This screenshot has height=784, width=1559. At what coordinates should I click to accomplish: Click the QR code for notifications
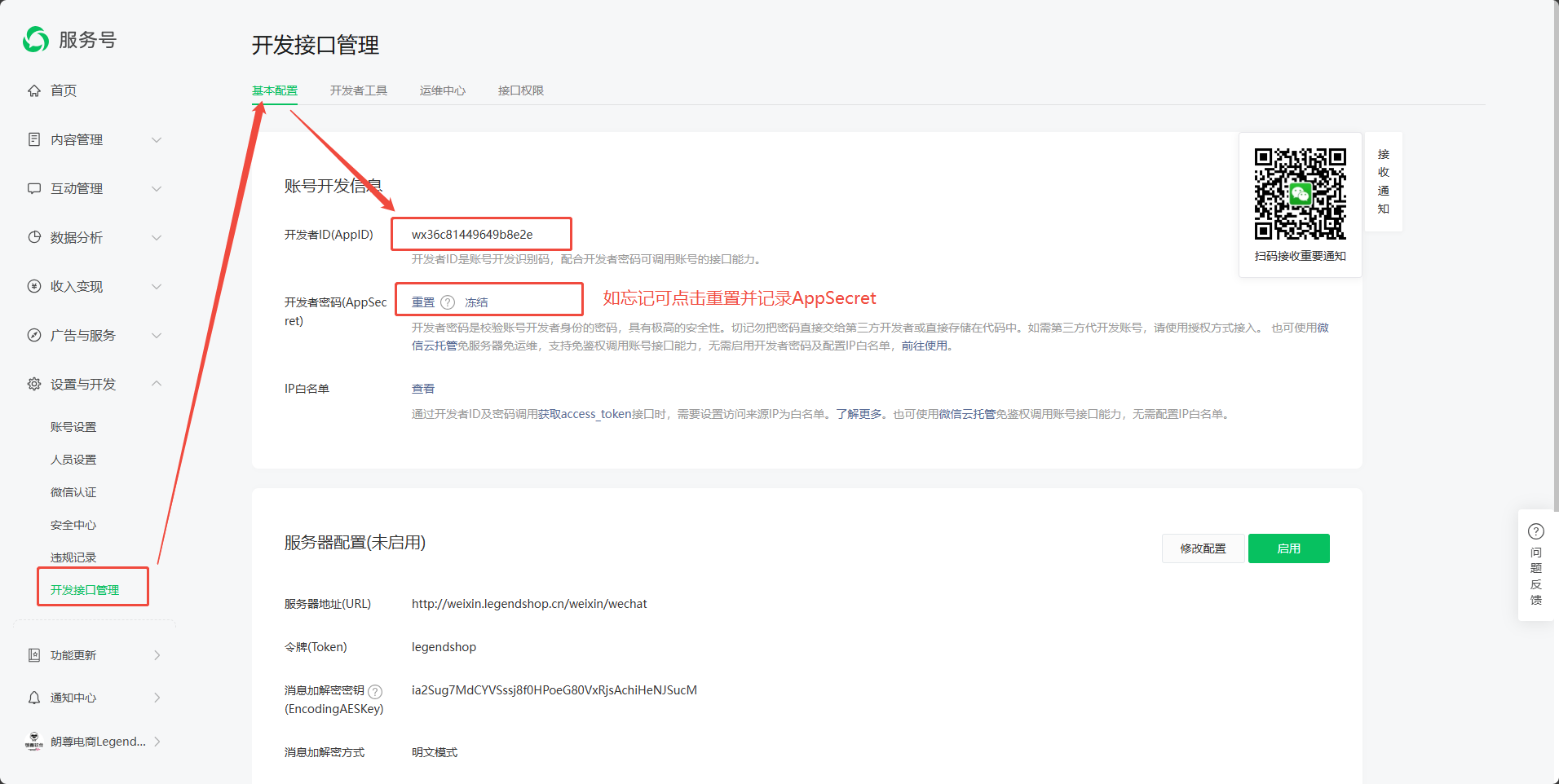(1300, 194)
